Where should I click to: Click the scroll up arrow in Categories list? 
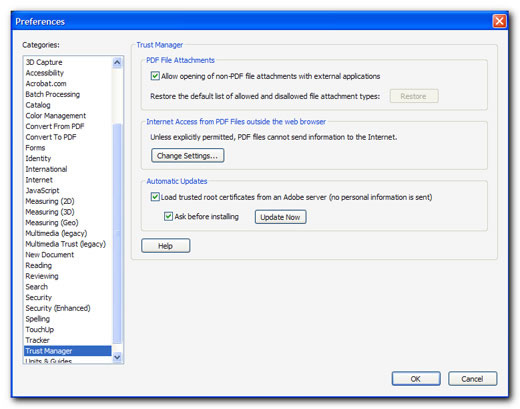(x=117, y=62)
